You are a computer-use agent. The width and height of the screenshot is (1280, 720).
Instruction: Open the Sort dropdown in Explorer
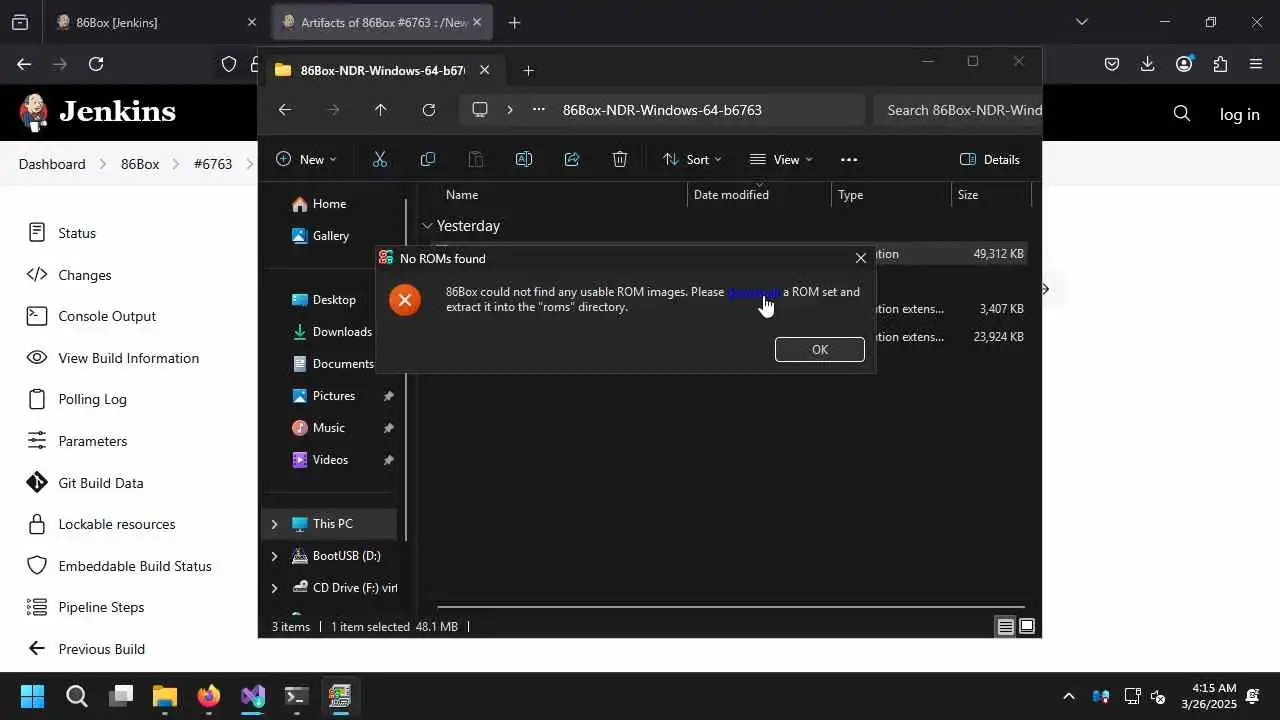tap(692, 159)
